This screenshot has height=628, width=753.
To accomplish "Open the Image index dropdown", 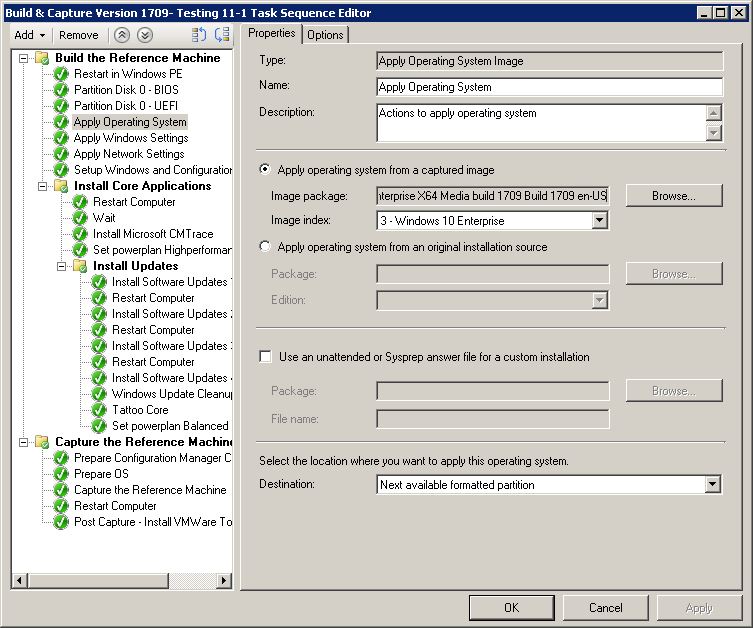I will pos(599,220).
